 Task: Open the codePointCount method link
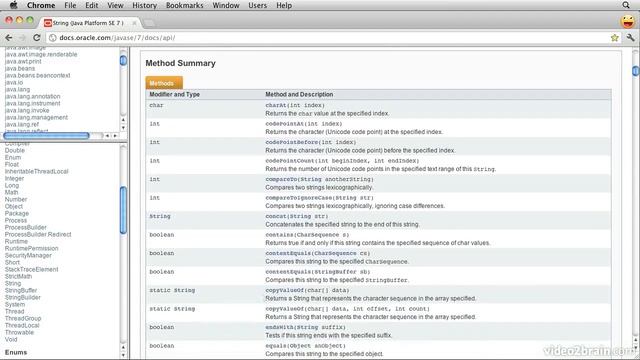tap(342, 161)
